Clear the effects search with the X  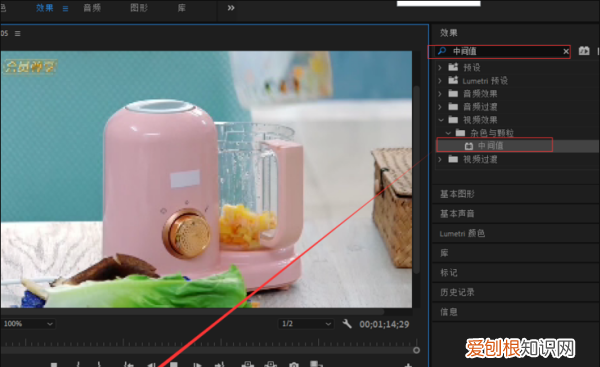pos(566,51)
